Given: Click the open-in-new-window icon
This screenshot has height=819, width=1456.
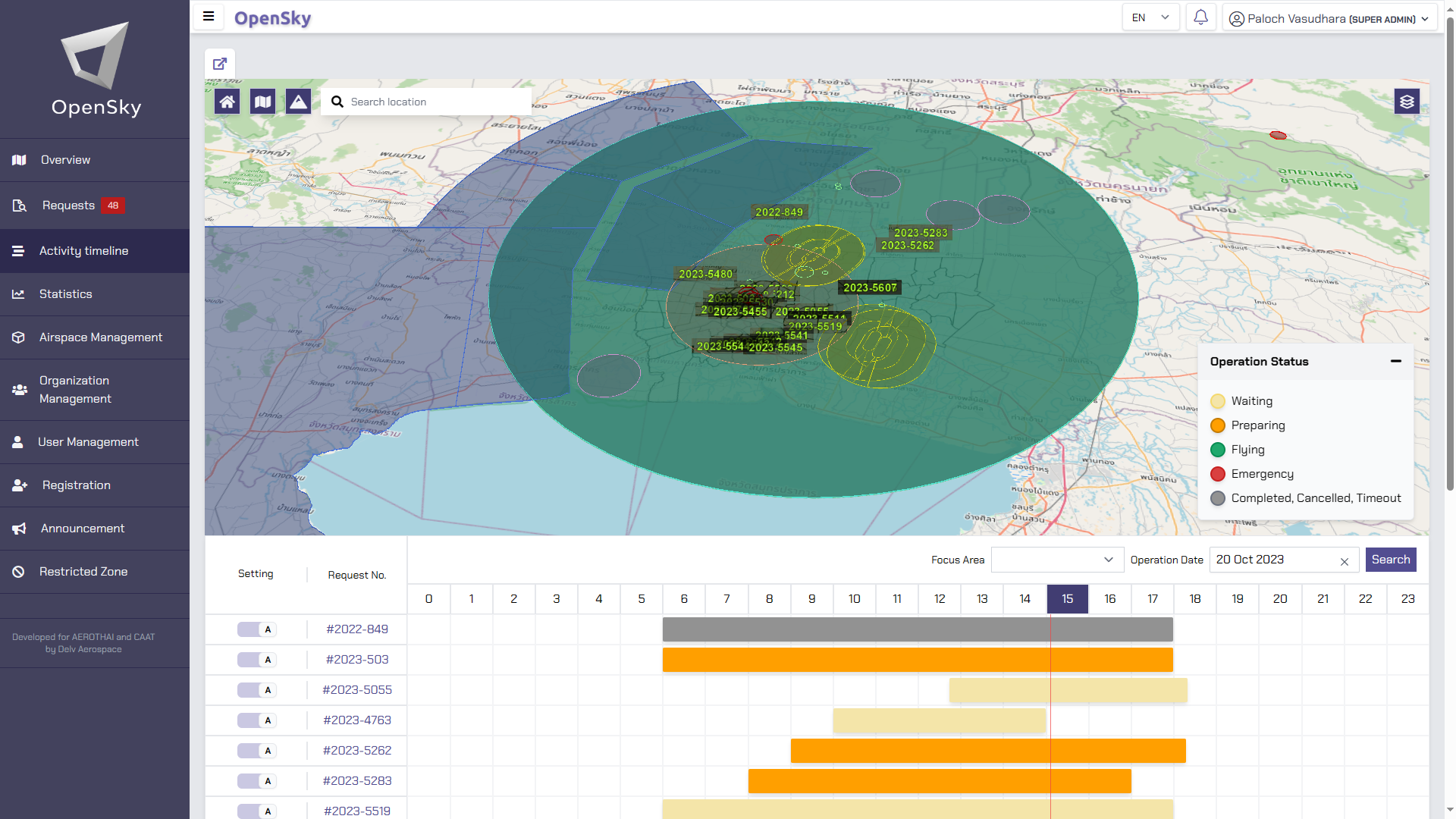Looking at the screenshot, I should coord(220,64).
